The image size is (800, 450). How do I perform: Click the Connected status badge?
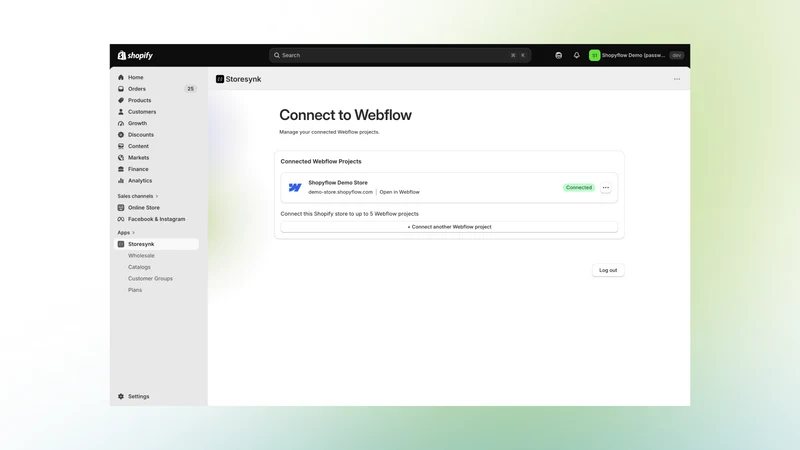(x=579, y=188)
